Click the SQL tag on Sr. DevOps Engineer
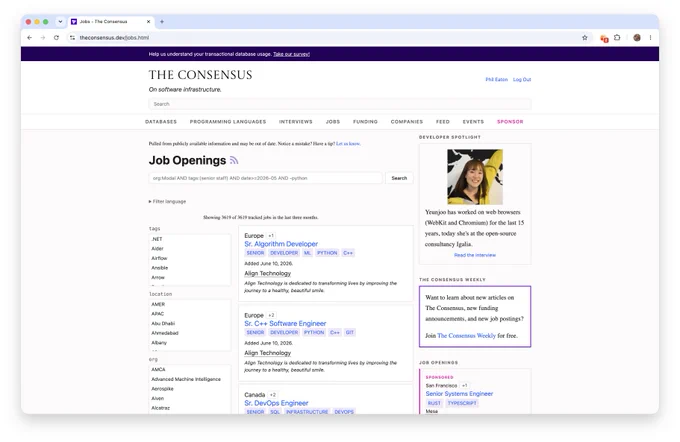Screen dimensions: 680x442 coord(275,412)
